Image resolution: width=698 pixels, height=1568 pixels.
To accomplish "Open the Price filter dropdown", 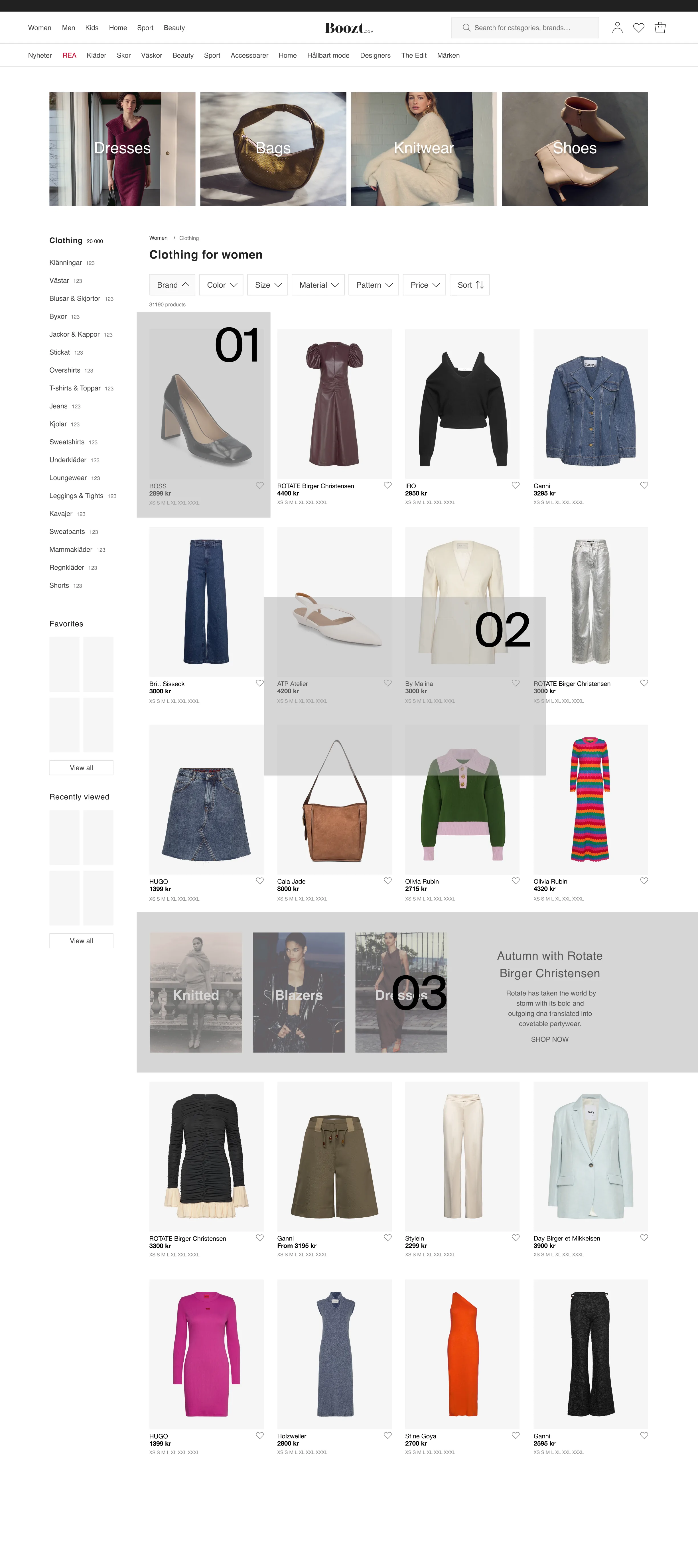I will [x=425, y=285].
